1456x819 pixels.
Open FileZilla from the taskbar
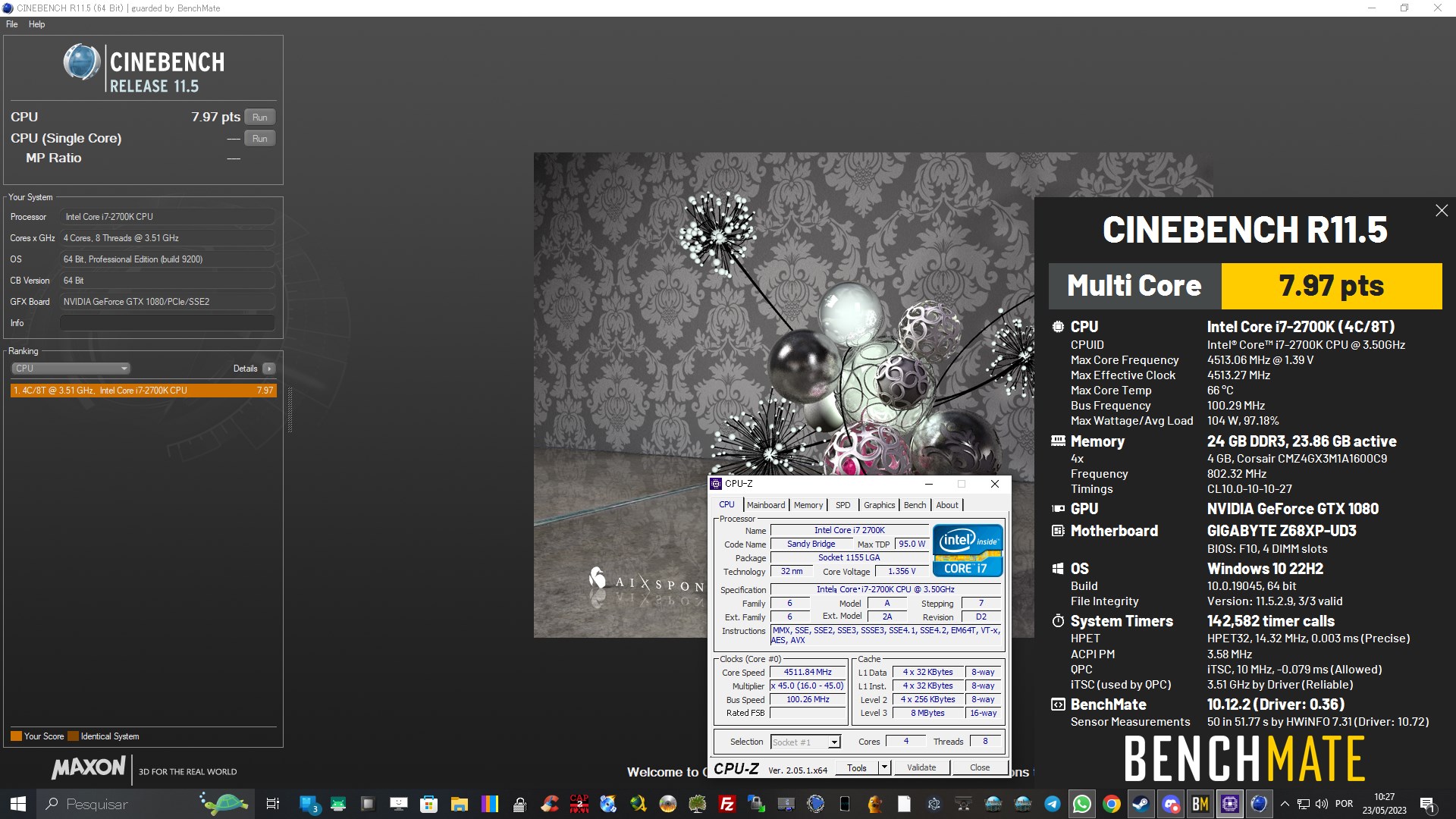pyautogui.click(x=727, y=804)
